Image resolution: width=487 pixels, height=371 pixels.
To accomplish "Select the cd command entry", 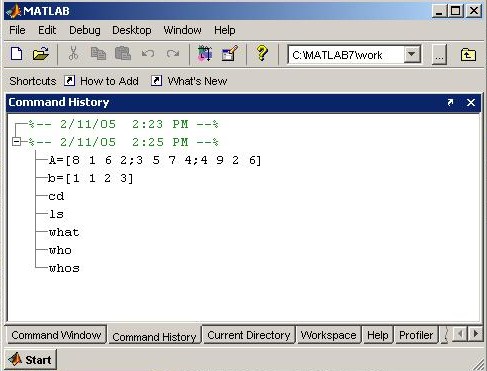I will 56,196.
